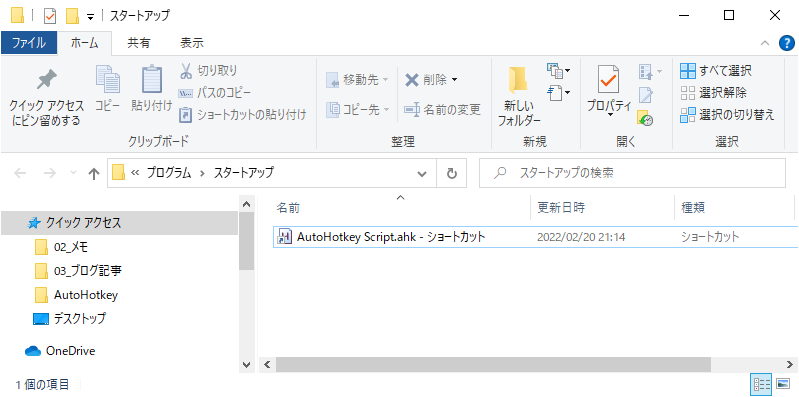
Task: Sort by 種類 column header
Action: [x=693, y=207]
